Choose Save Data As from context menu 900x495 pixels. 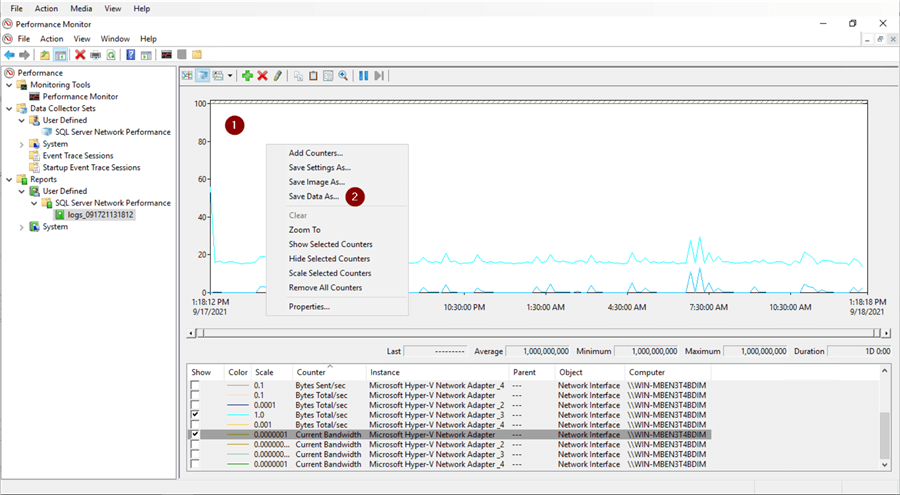coord(313,197)
